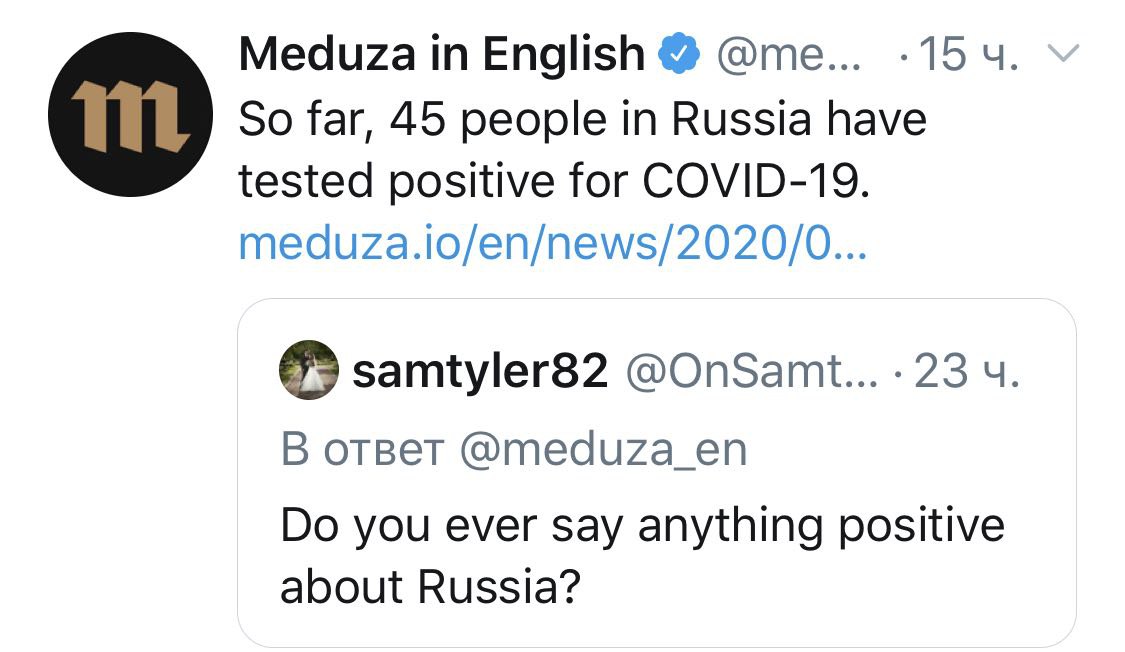Click the blue verified badge
This screenshot has height=652, width=1125.
[x=679, y=55]
